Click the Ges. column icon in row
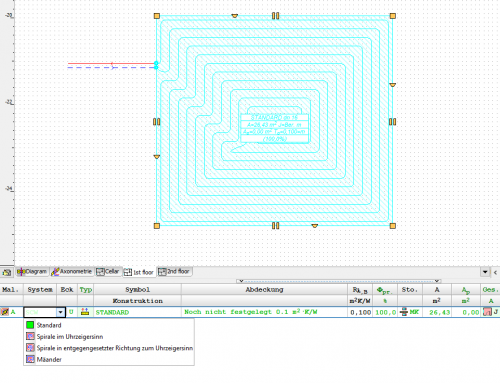Image resolution: width=500 pixels, height=383 pixels. [487, 312]
